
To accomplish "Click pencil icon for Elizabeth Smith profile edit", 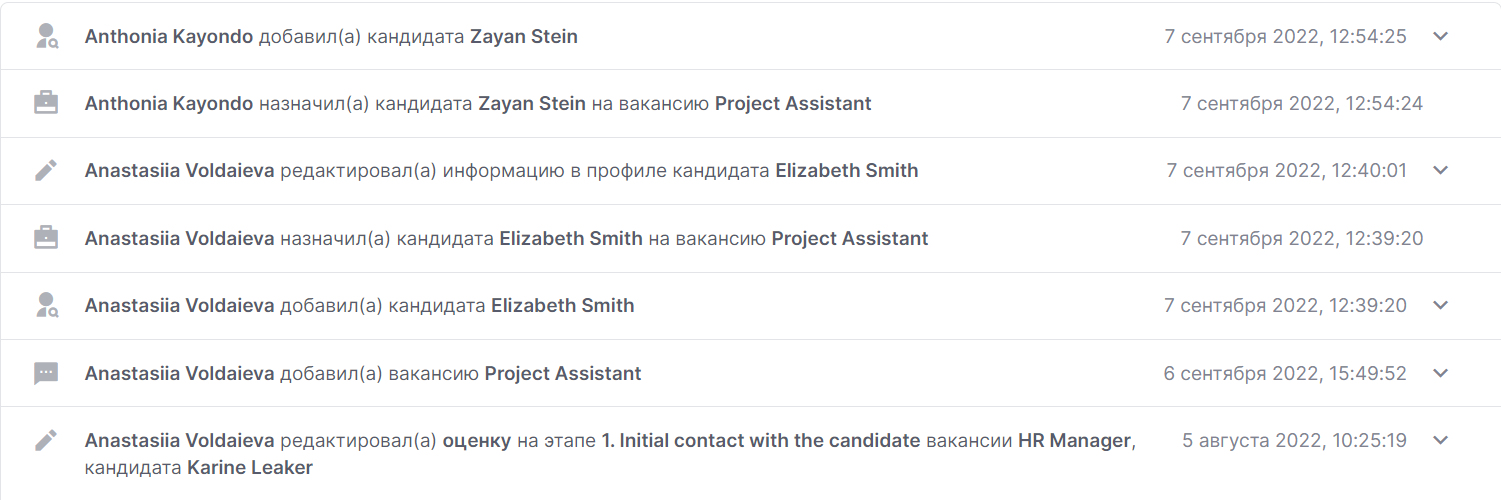I will coord(46,171).
